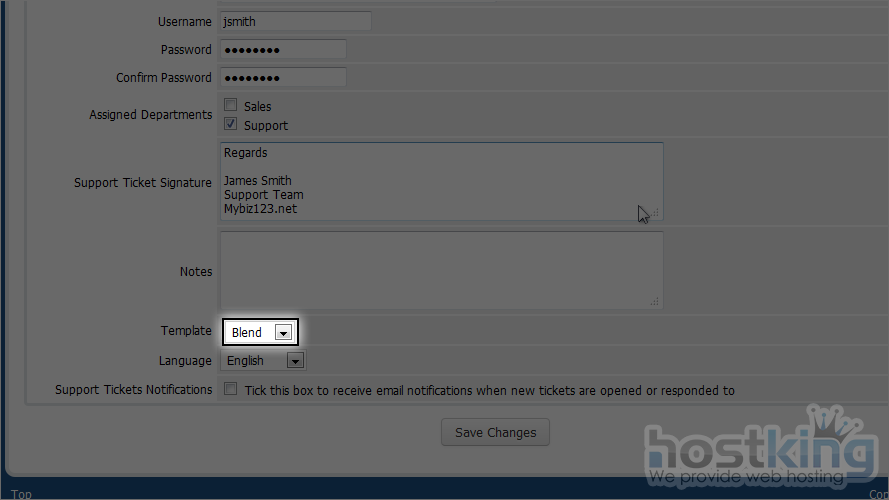Viewport: 889px width, 500px height.
Task: Click the Username field label
Action: pyautogui.click(x=185, y=21)
